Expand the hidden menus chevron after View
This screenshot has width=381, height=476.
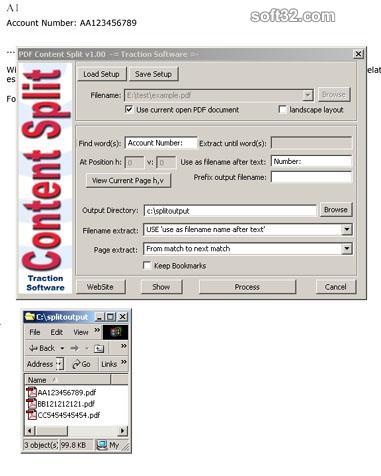pyautogui.click(x=97, y=330)
